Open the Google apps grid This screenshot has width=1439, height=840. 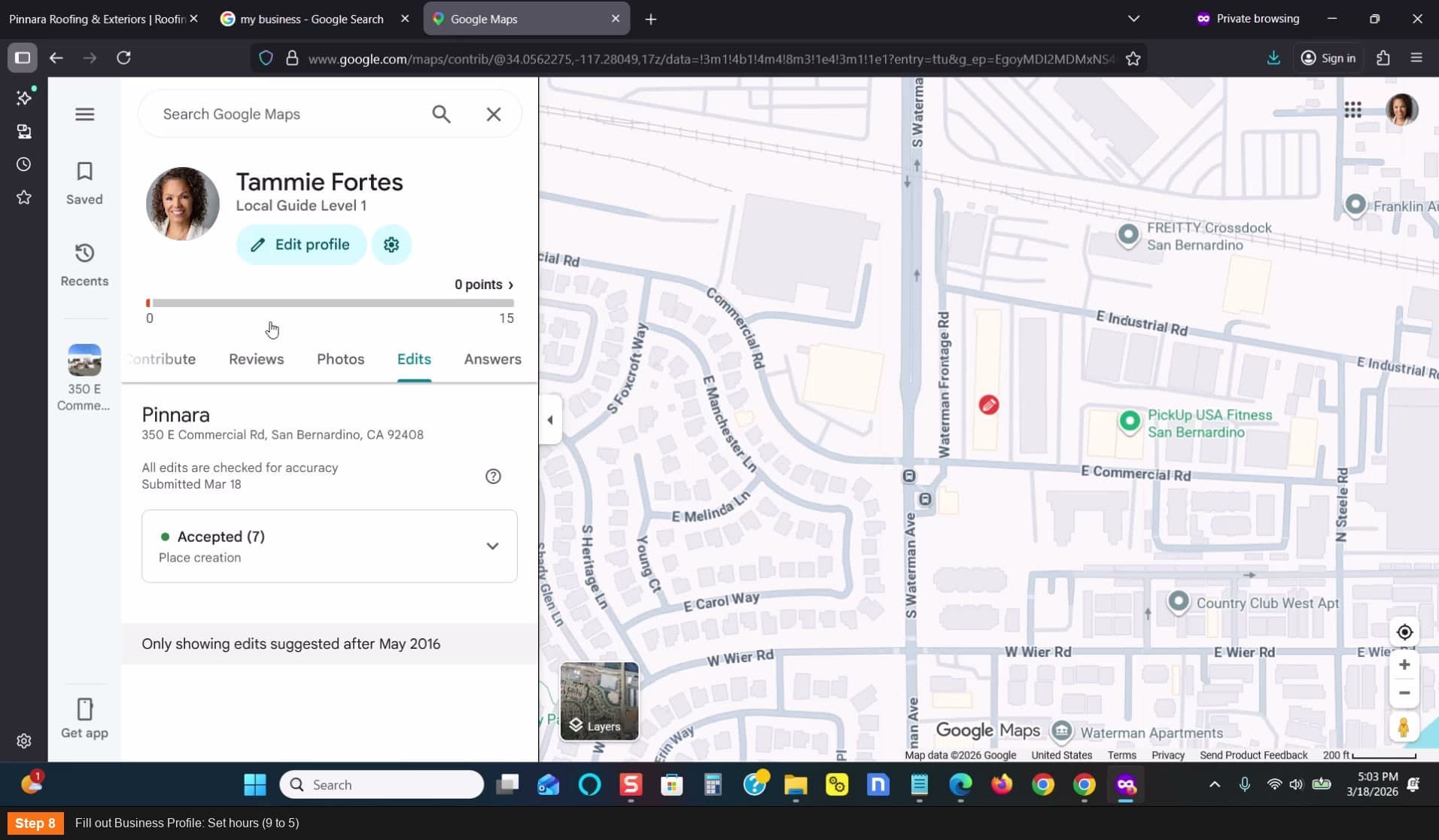click(x=1352, y=110)
